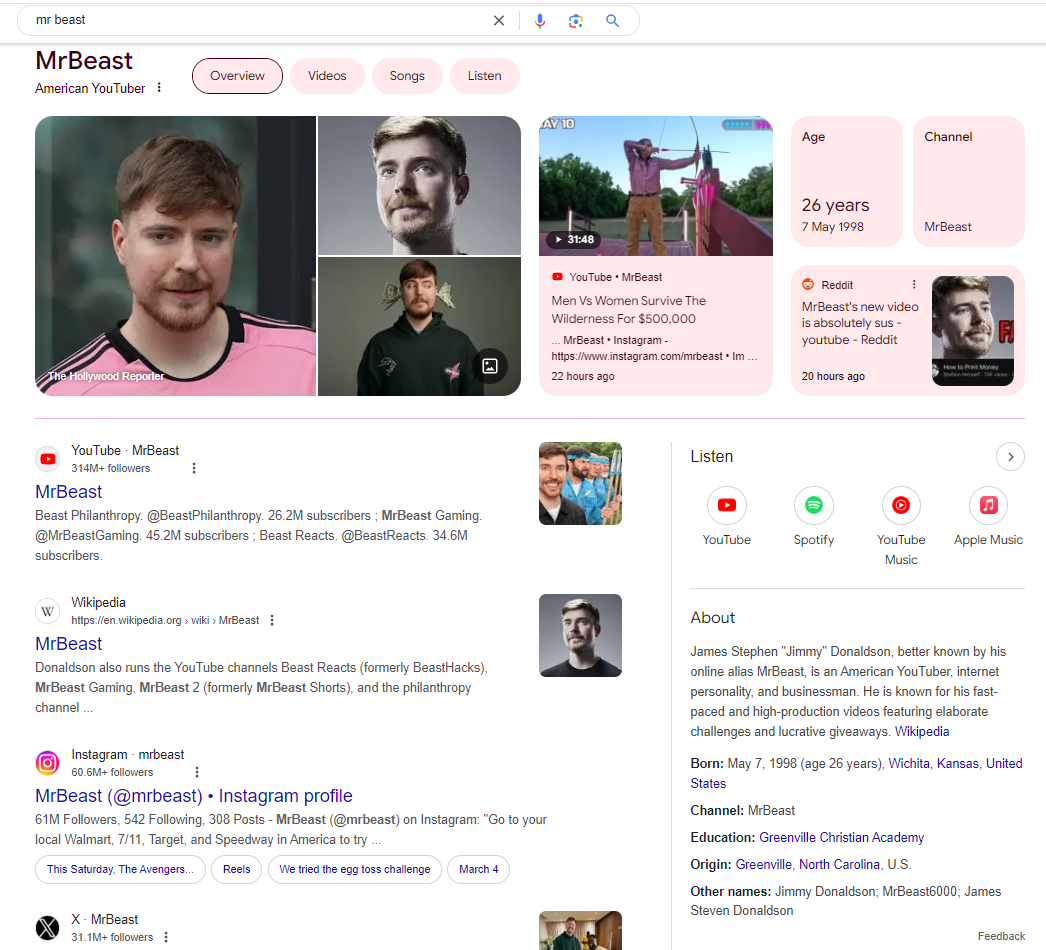Image resolution: width=1046 pixels, height=950 pixels.
Task: Click the 'This Saturday, The Avengers...' chip
Action: point(120,869)
